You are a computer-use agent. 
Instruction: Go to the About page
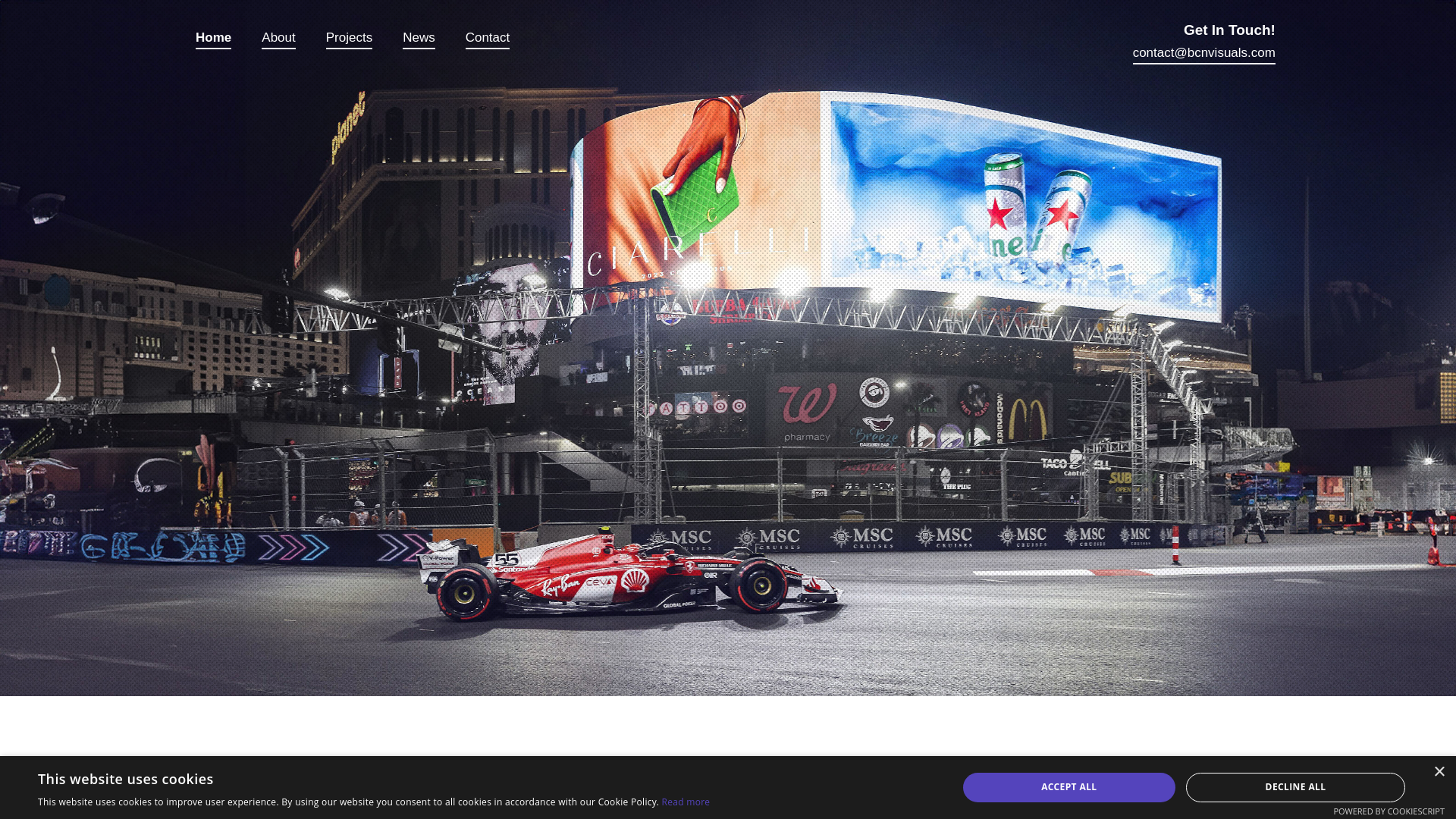coord(278,38)
